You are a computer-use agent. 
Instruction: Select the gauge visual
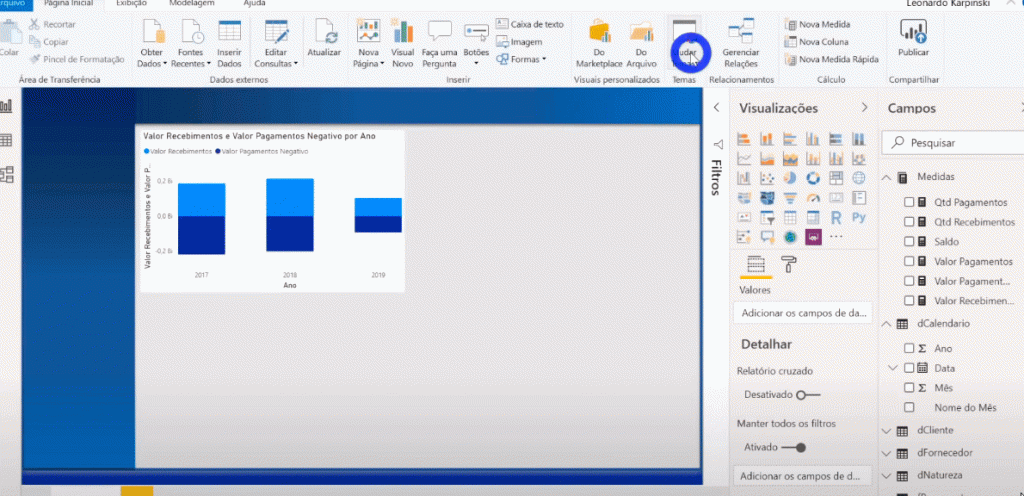pyautogui.click(x=812, y=197)
